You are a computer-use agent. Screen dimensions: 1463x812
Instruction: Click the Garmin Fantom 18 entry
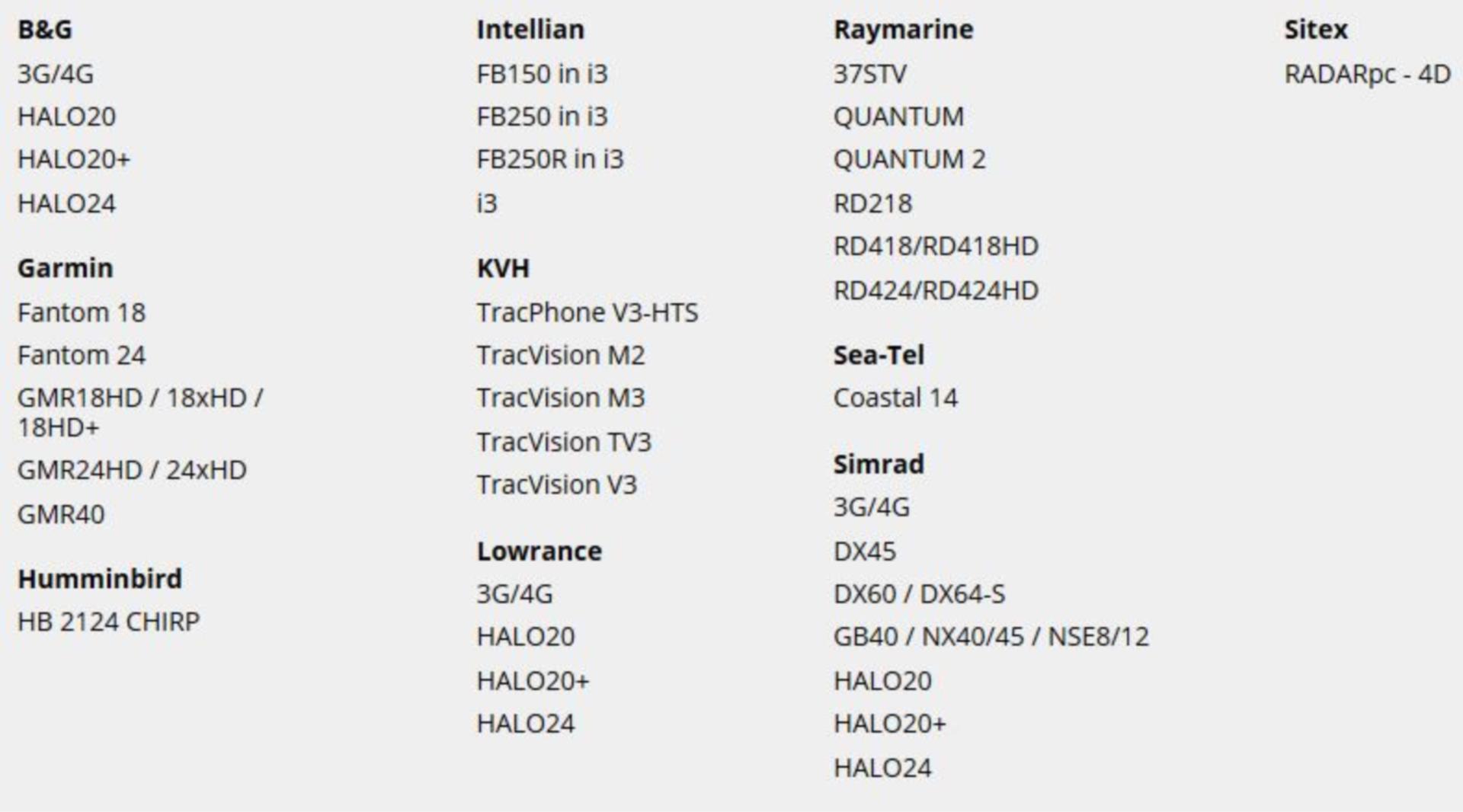pos(82,313)
